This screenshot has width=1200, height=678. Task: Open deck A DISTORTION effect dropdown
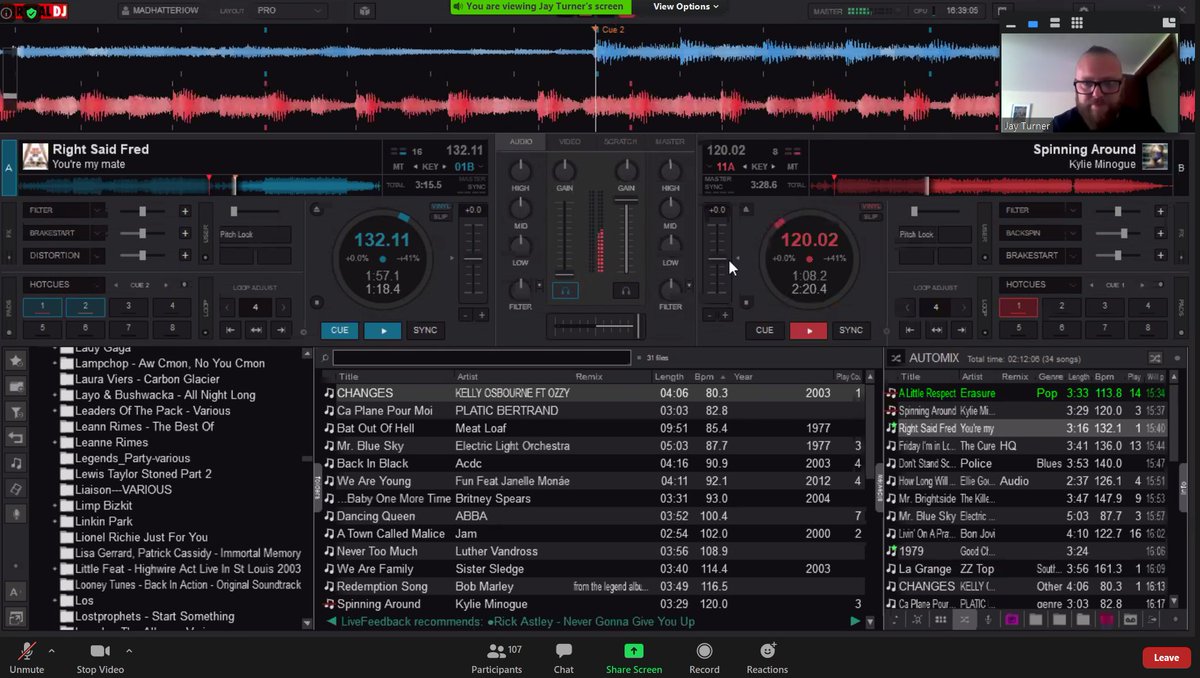(98, 255)
